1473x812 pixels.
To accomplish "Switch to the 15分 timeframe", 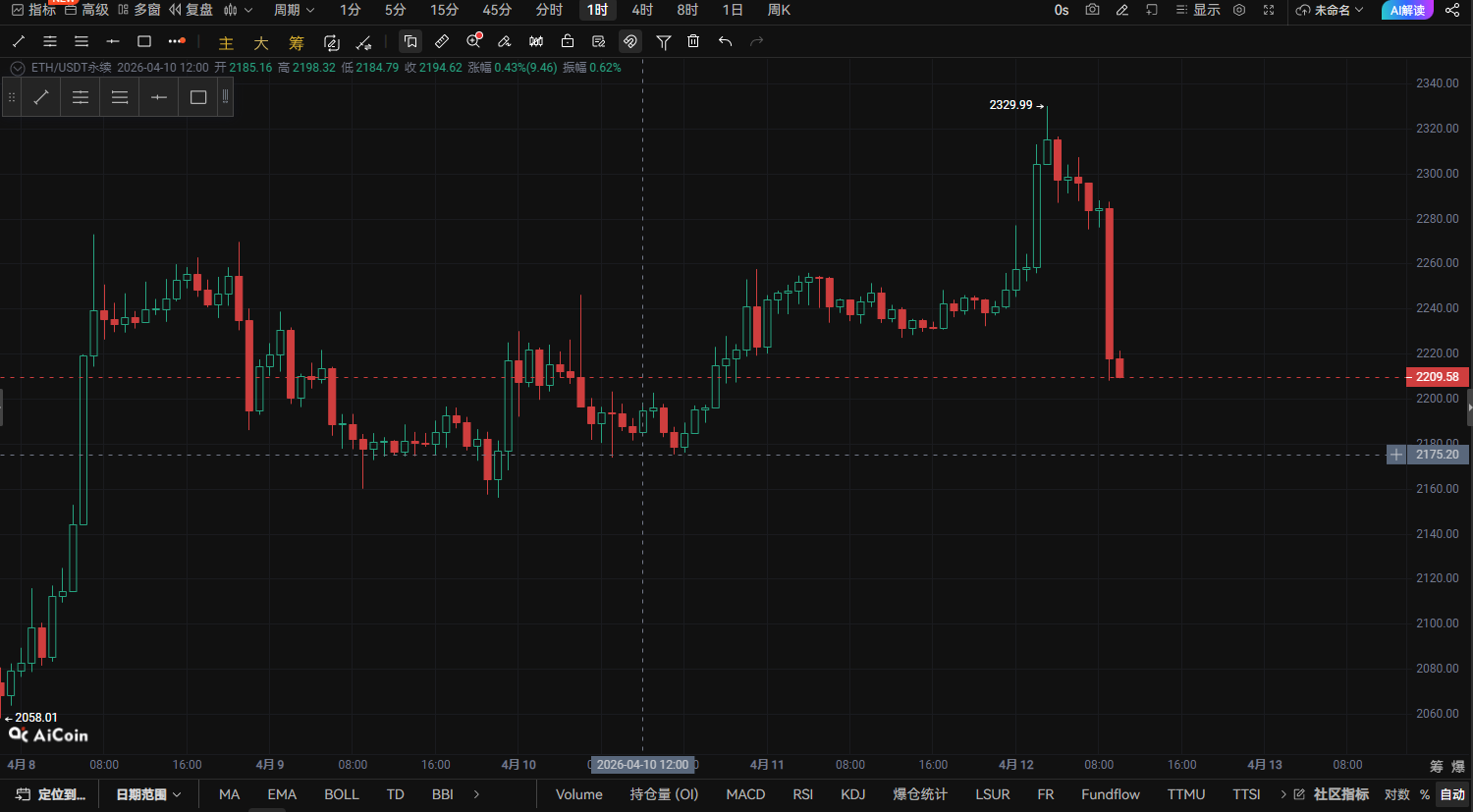I will (x=444, y=10).
